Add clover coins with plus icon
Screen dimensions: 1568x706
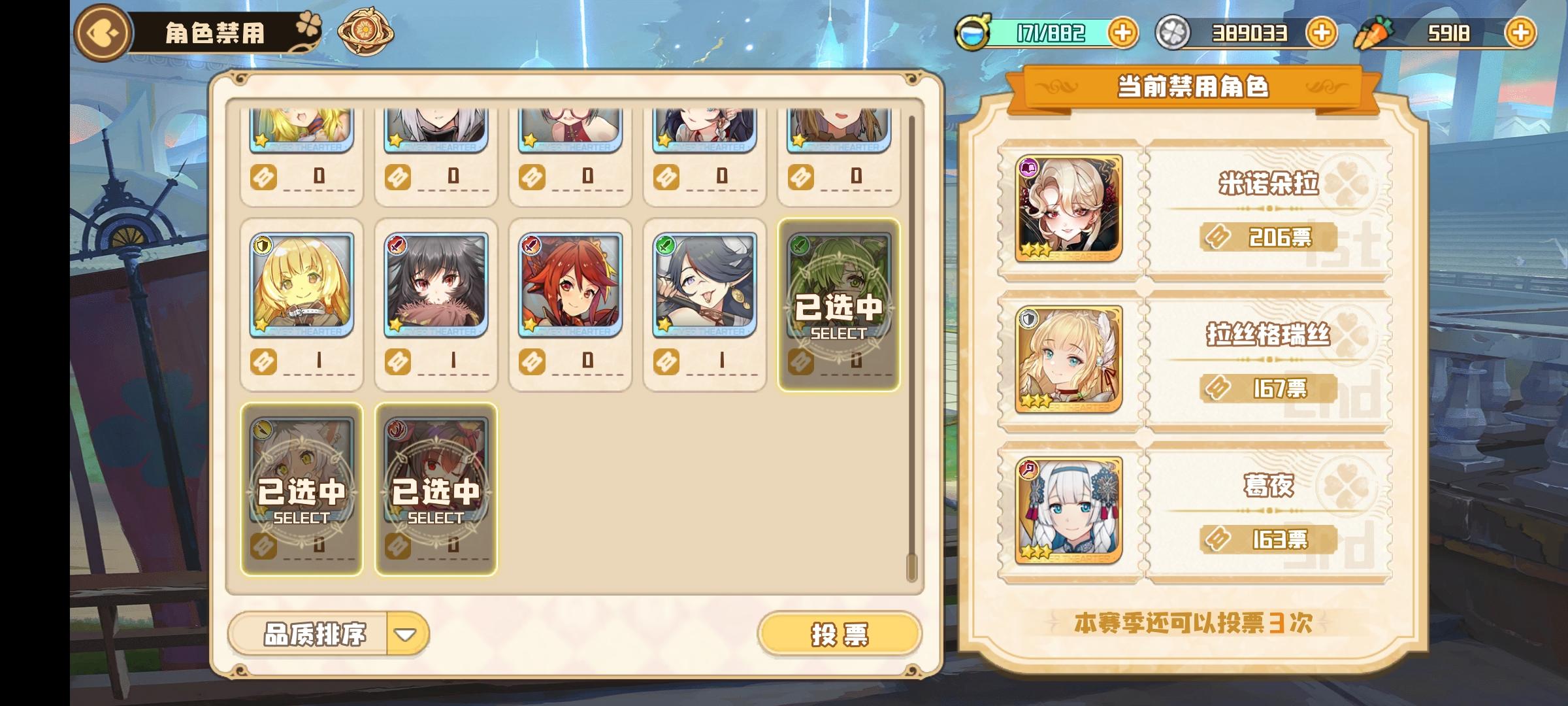pyautogui.click(x=1321, y=33)
